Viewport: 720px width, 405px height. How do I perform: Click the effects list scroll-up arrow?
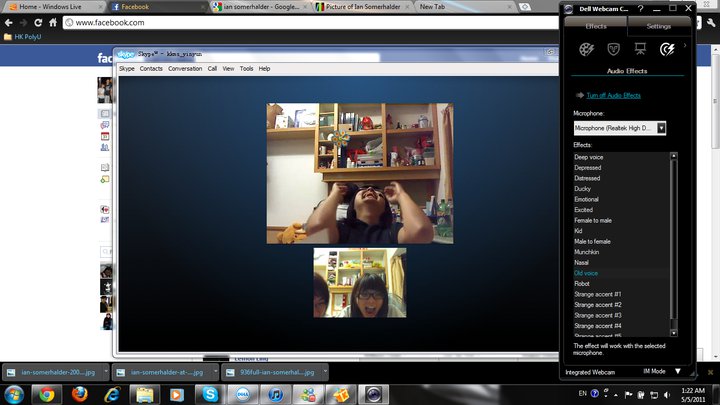tap(674, 156)
